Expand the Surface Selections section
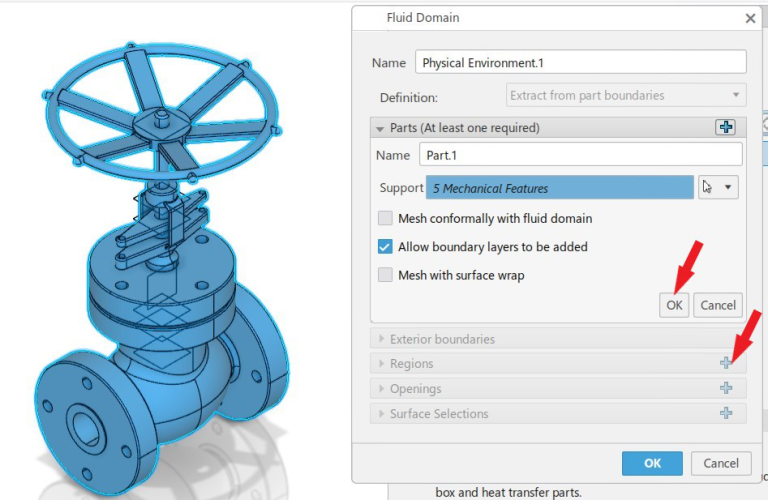Image resolution: width=768 pixels, height=500 pixels. click(381, 413)
